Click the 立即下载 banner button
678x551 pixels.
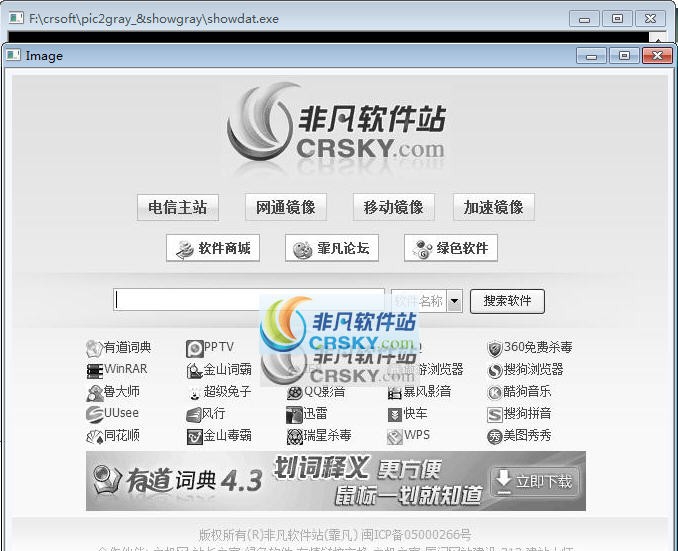coord(537,481)
